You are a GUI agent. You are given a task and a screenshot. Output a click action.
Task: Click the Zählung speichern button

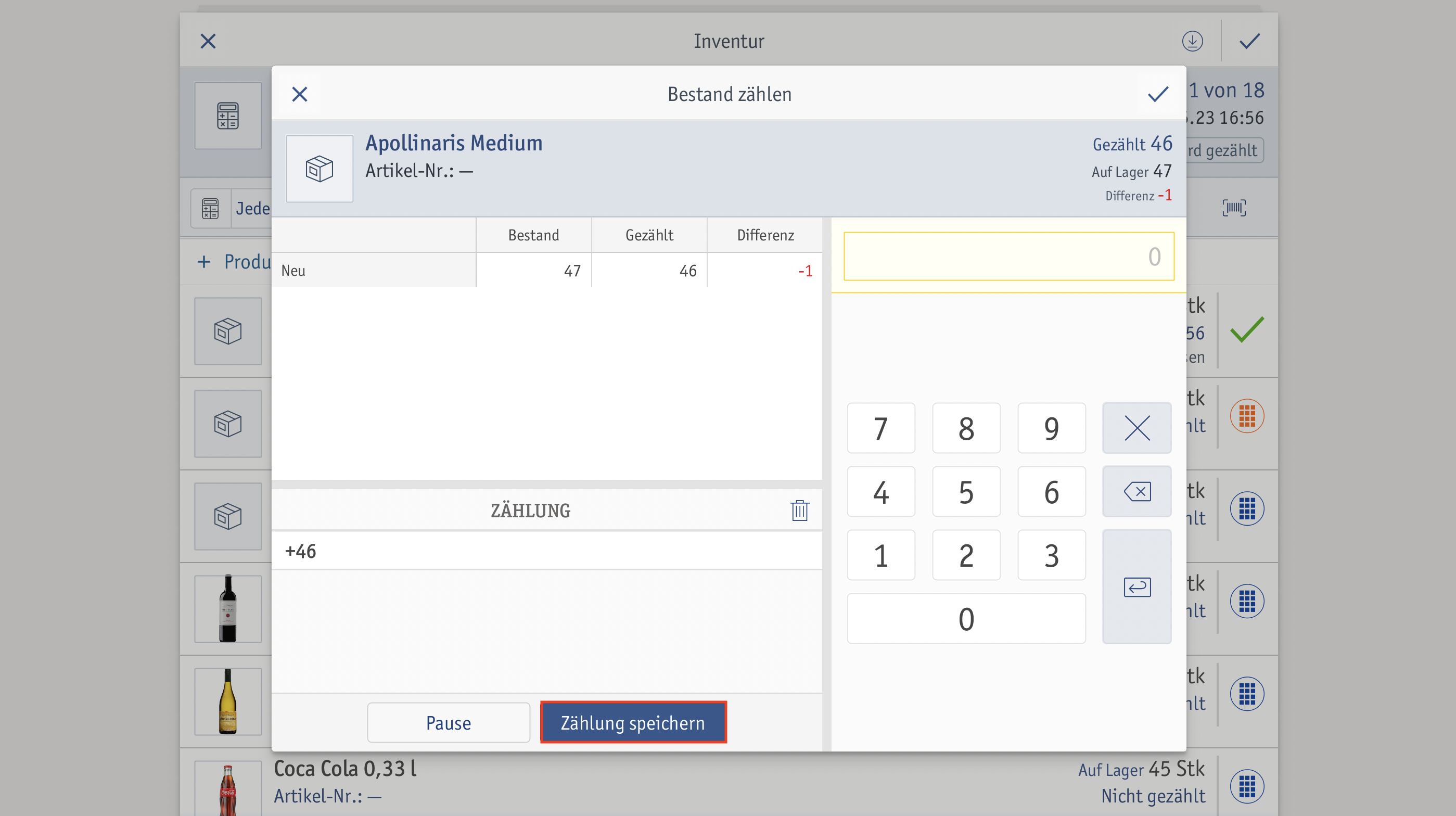[x=633, y=723]
